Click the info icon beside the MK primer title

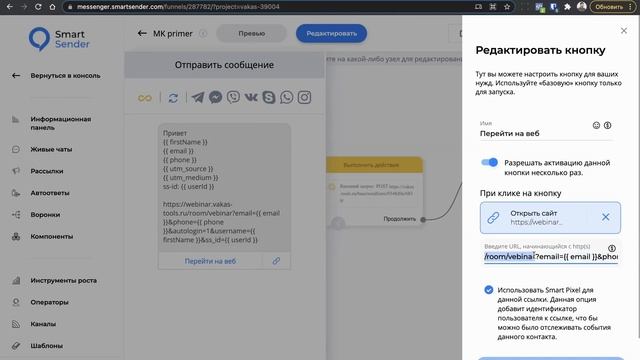[x=203, y=34]
